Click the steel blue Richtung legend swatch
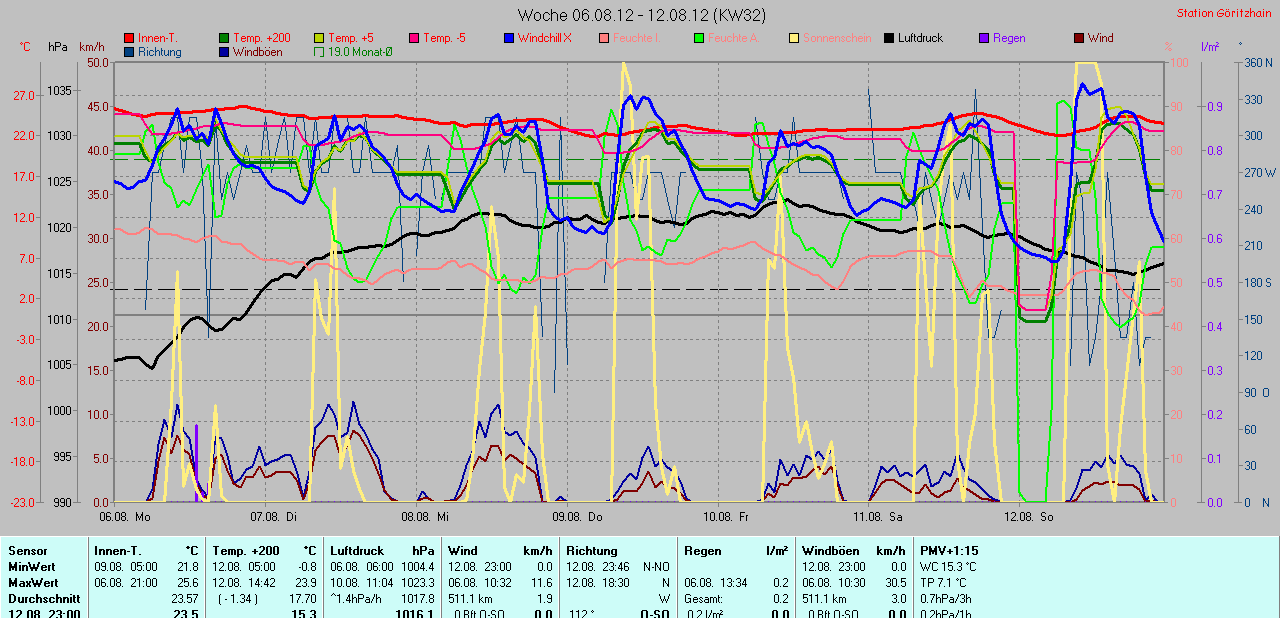Image resolution: width=1284 pixels, height=618 pixels. point(129,51)
